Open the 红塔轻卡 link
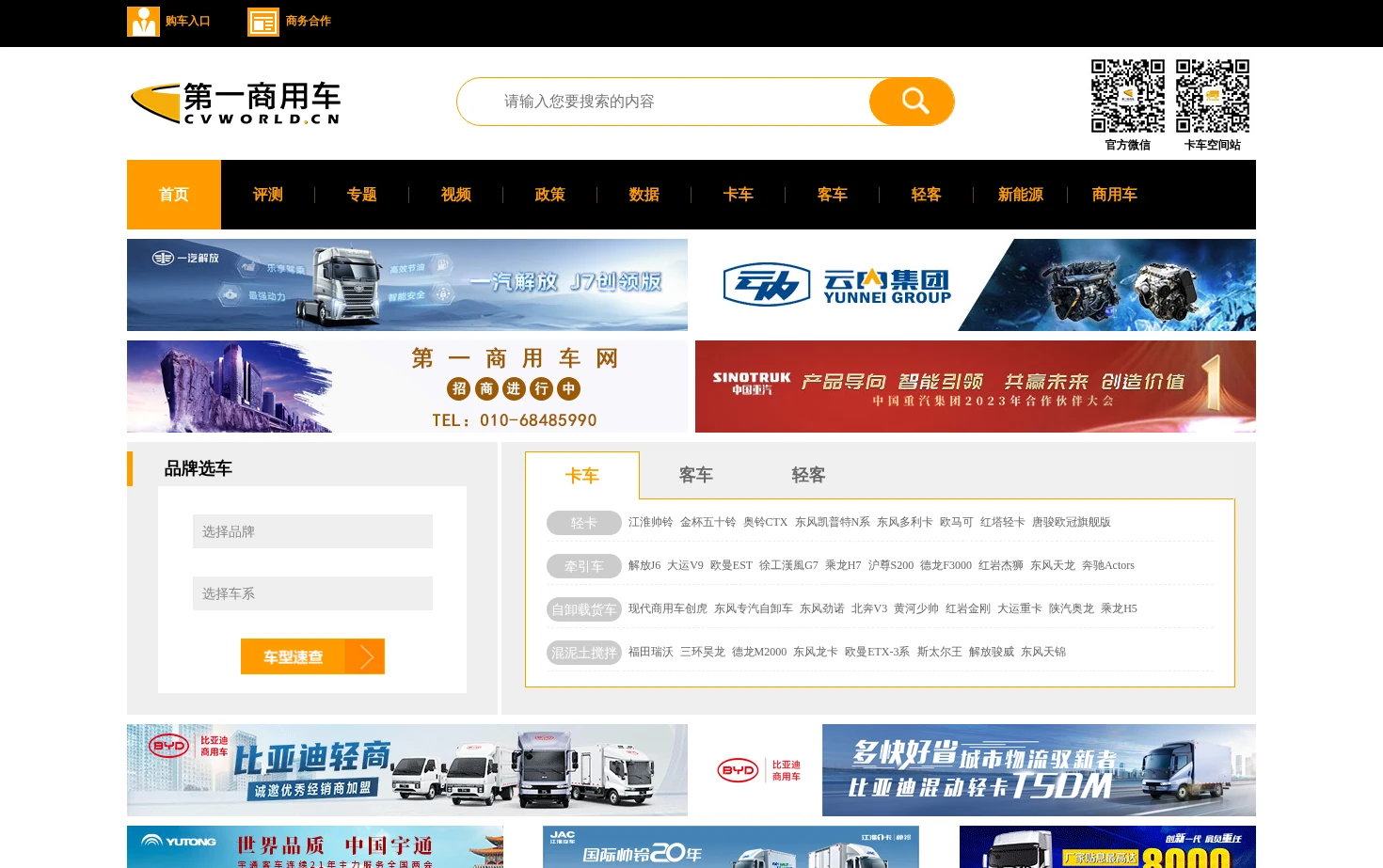The height and width of the screenshot is (868, 1383). pos(1003,522)
